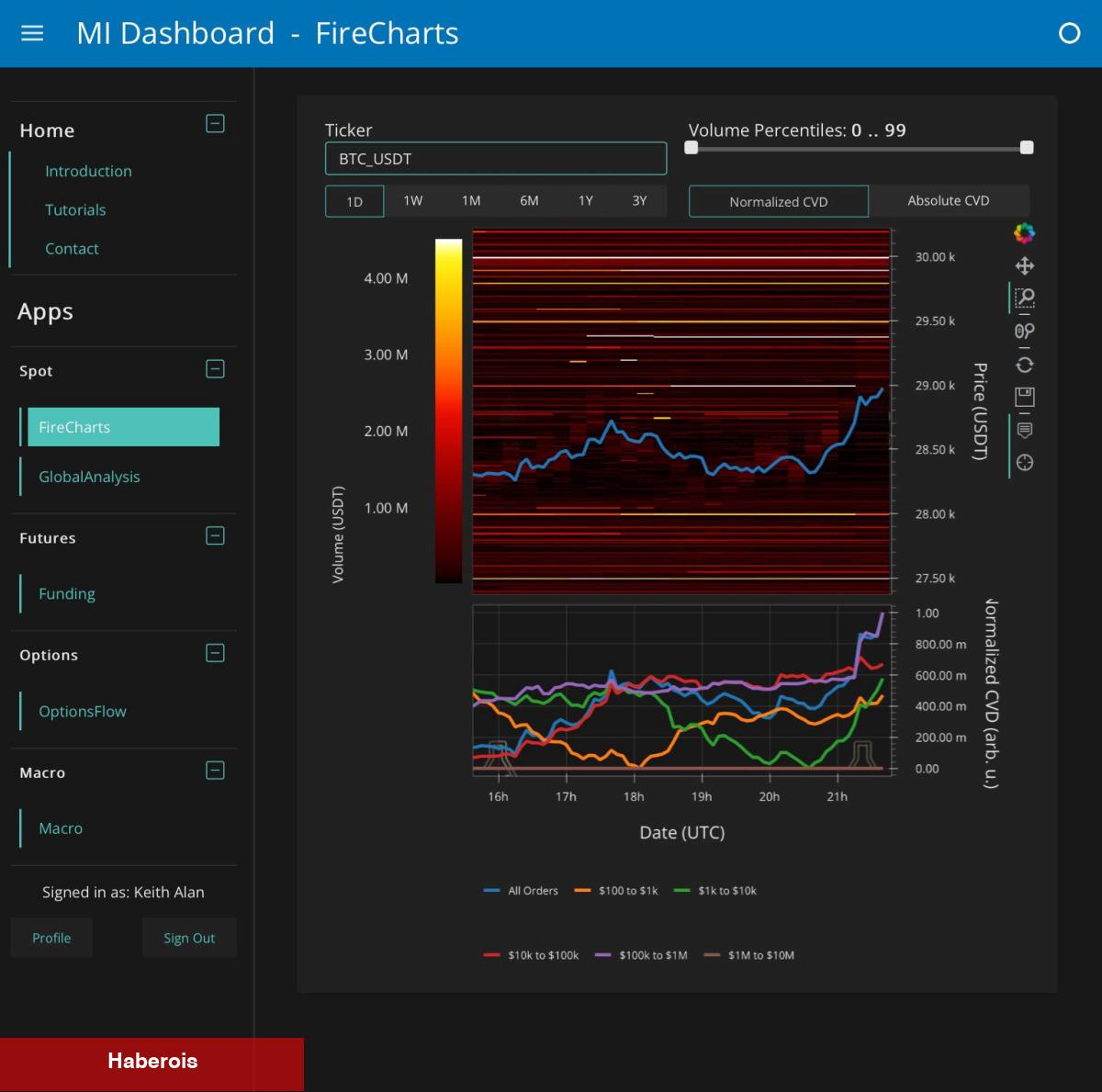Open the Introduction page
1102x1092 pixels.
point(88,171)
